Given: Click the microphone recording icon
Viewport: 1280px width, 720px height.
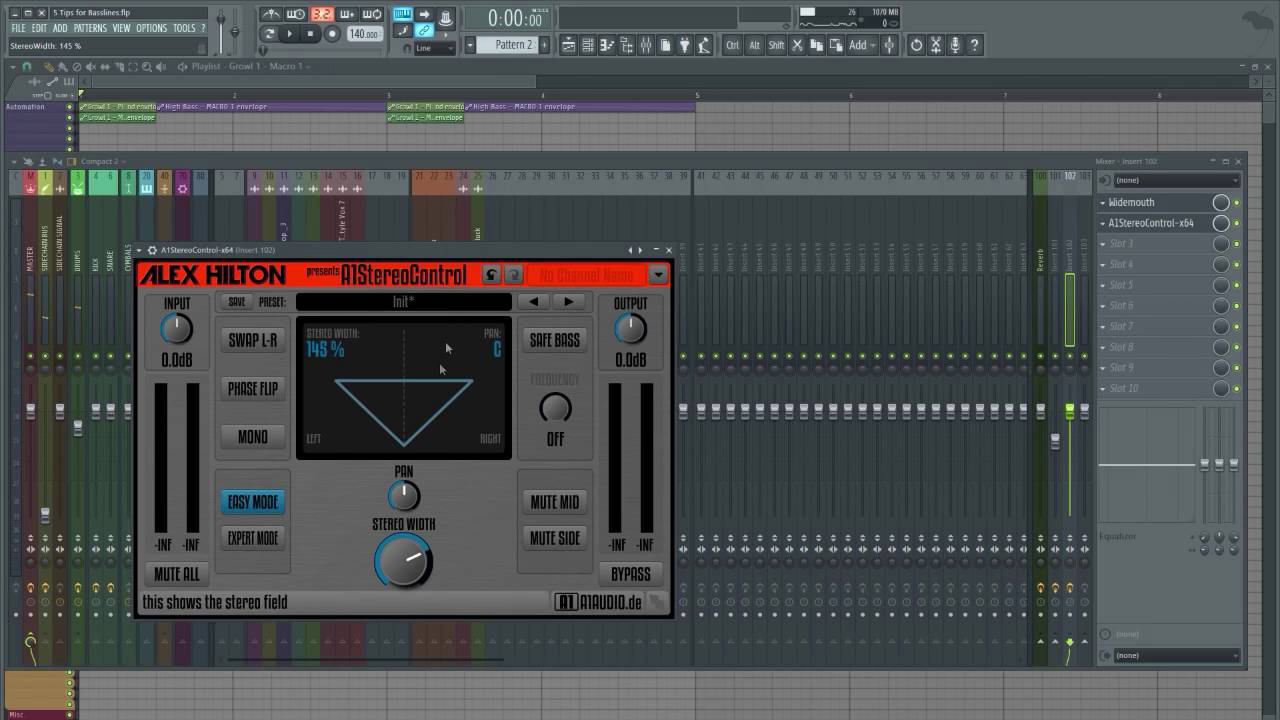Looking at the screenshot, I should (x=955, y=45).
